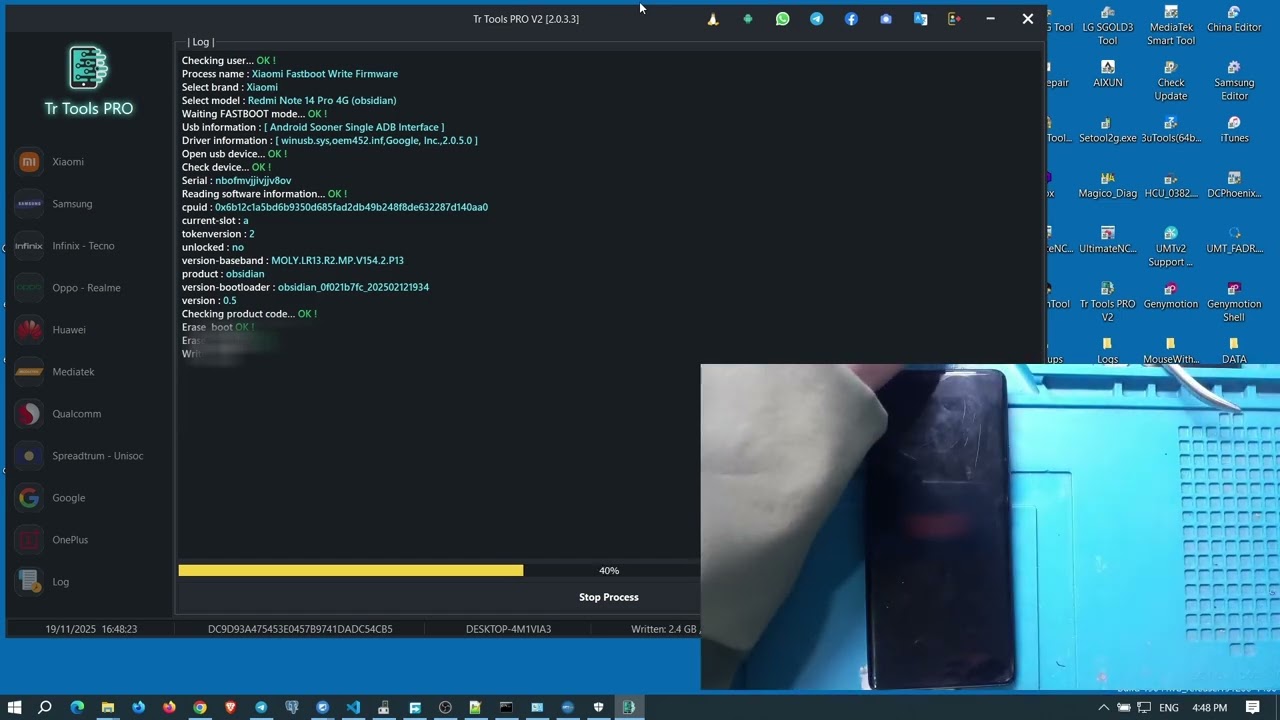Image resolution: width=1280 pixels, height=720 pixels.
Task: Click the Qualcomm chip logo icon
Action: (29, 414)
